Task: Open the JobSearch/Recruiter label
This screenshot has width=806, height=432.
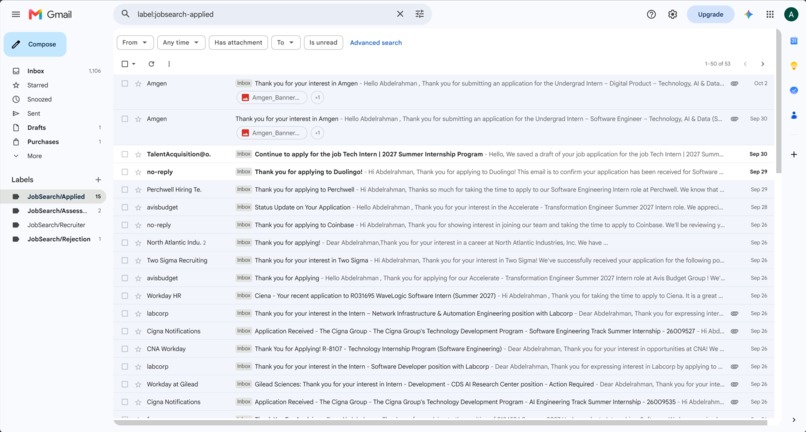Action: click(56, 225)
